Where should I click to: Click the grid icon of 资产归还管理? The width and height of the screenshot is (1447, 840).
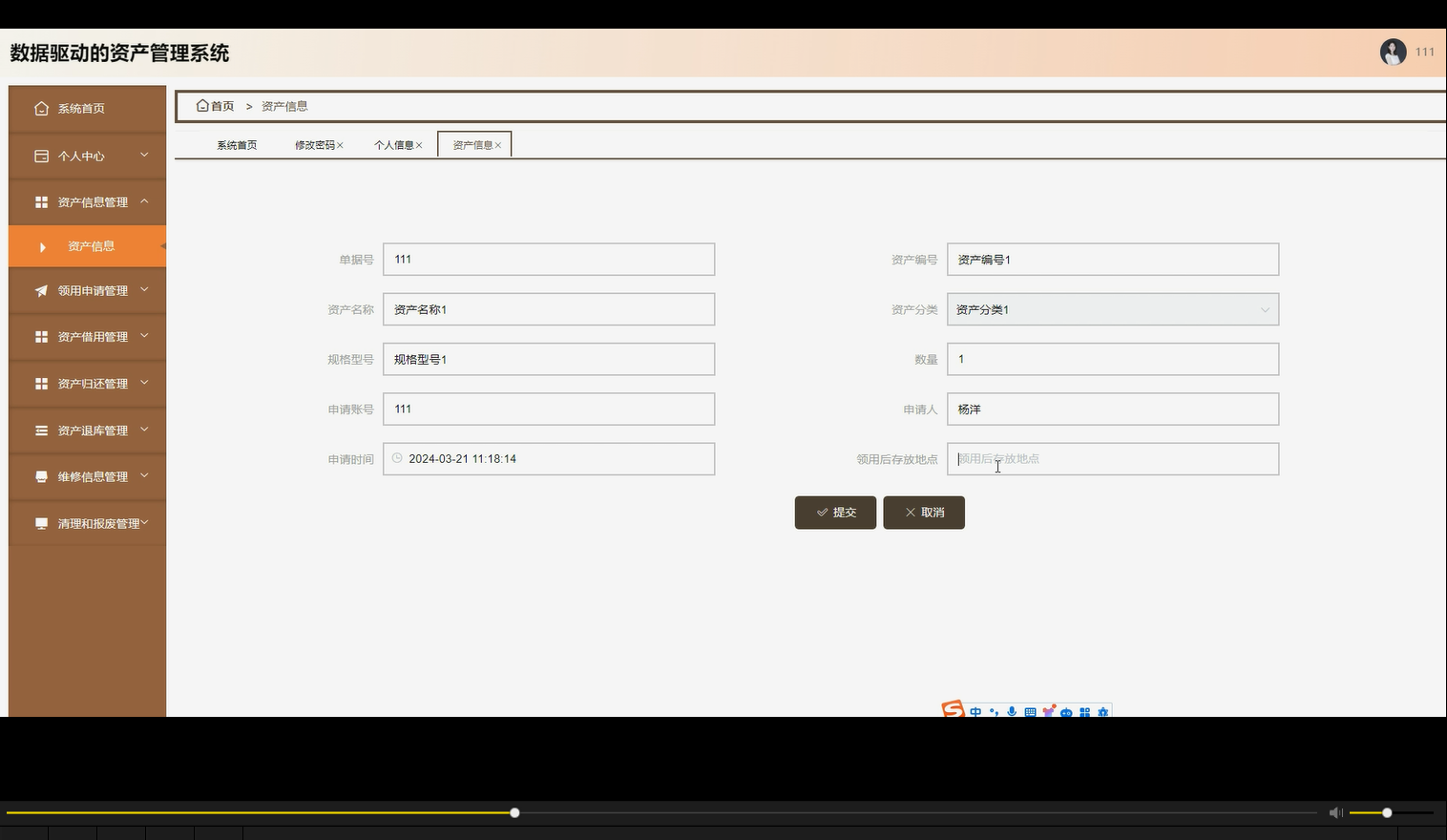coord(41,384)
